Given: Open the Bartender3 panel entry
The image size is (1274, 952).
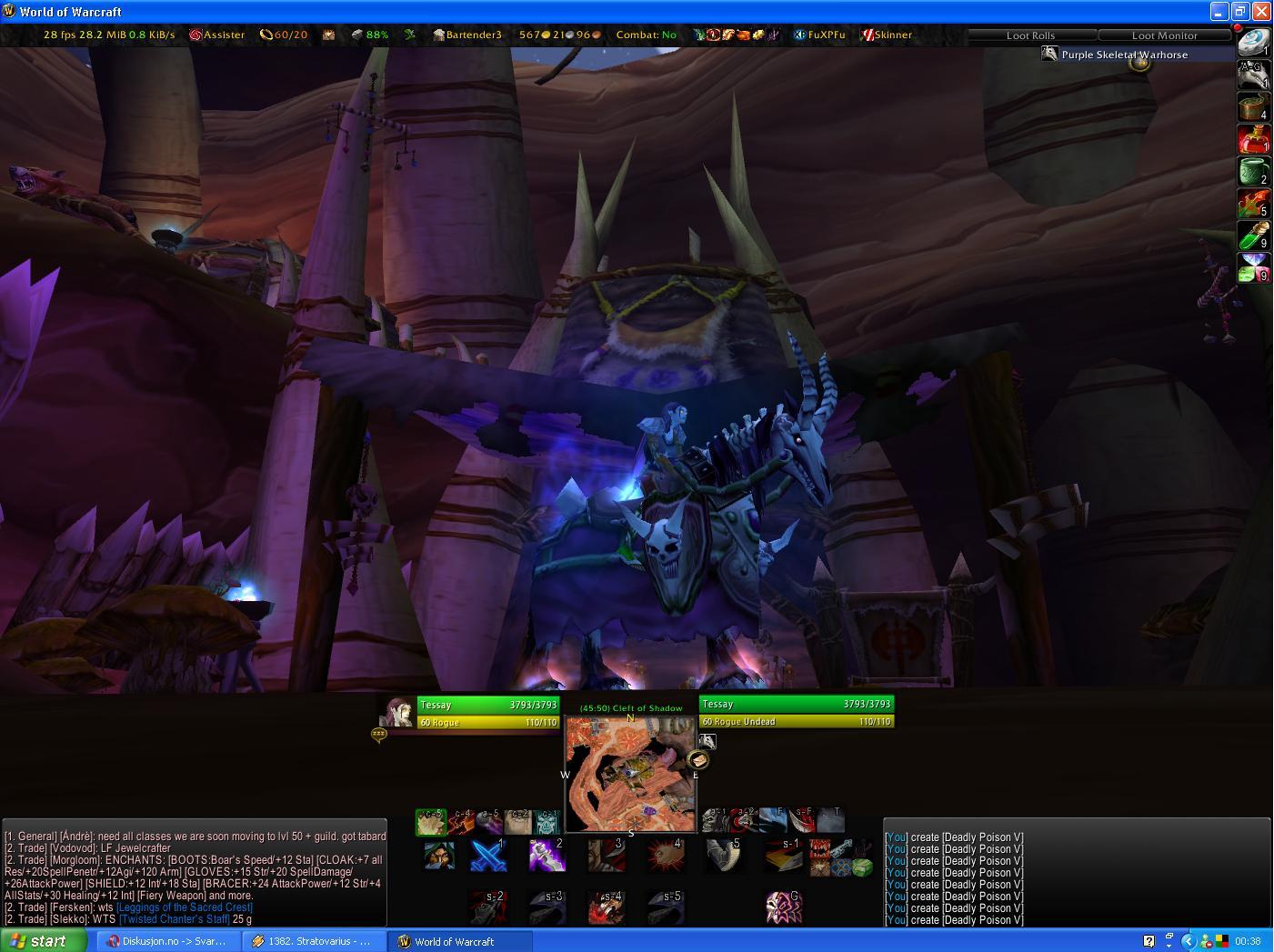Looking at the screenshot, I should pyautogui.click(x=467, y=35).
